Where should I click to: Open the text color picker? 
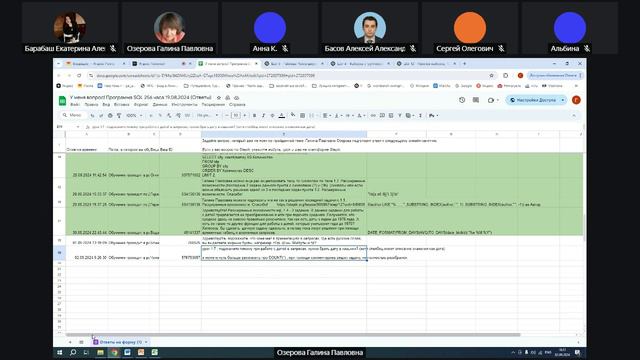click(282, 116)
